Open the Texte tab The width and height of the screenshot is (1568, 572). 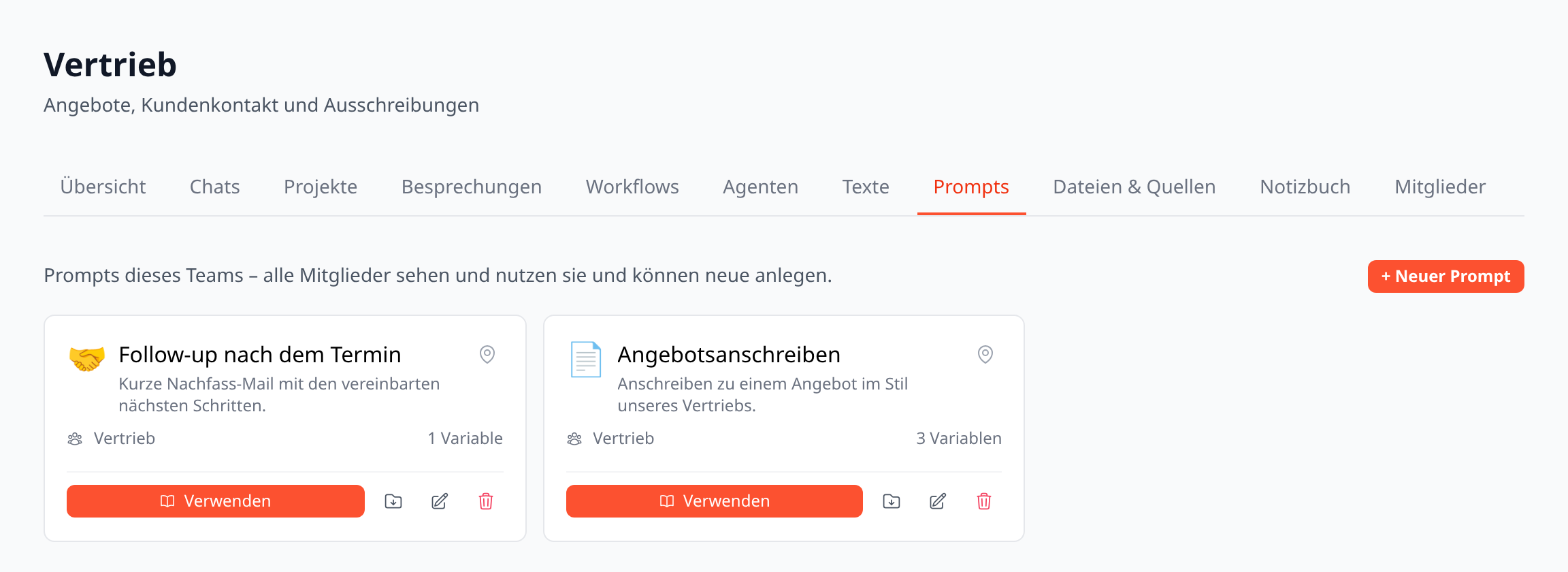[866, 187]
